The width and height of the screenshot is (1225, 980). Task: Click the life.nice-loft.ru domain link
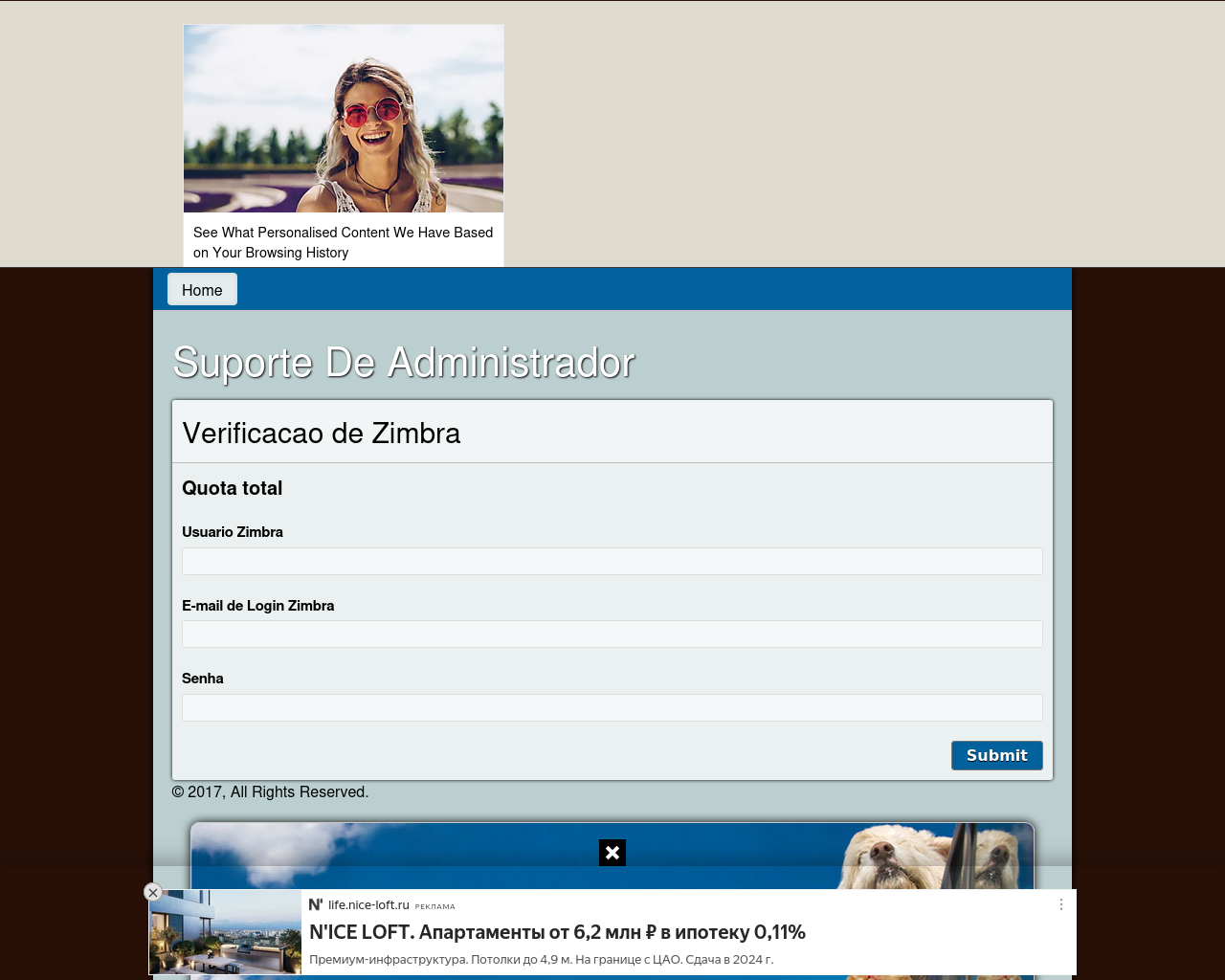[x=368, y=904]
